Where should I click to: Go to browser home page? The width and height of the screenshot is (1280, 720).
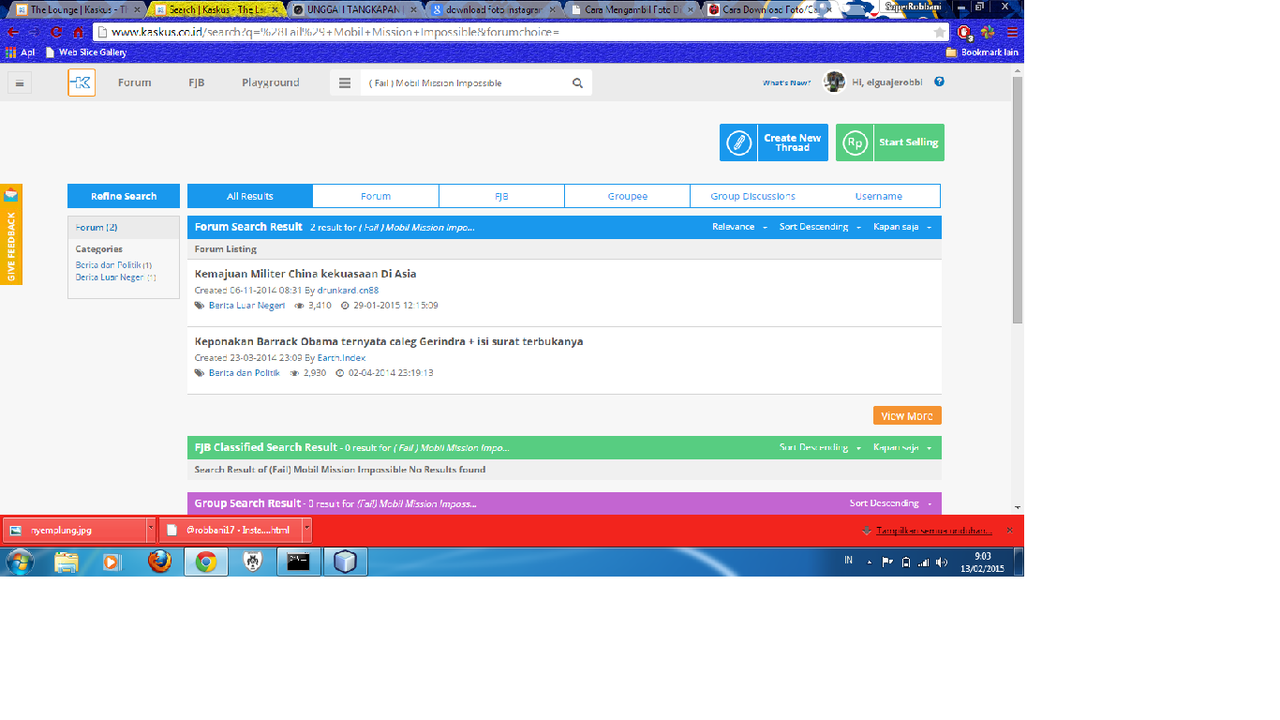78,32
